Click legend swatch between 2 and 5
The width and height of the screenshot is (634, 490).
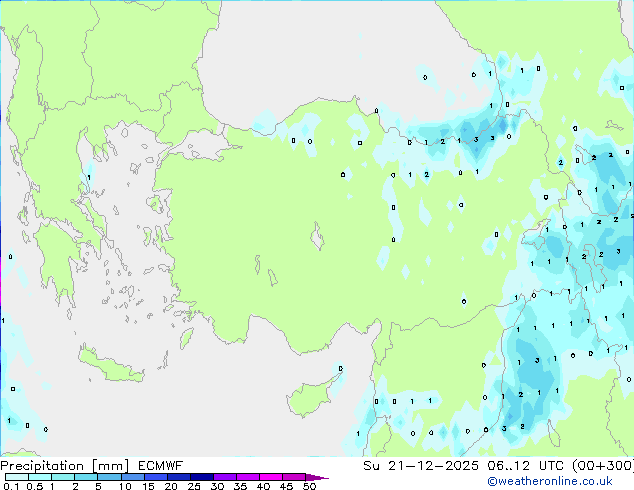[x=86, y=477]
